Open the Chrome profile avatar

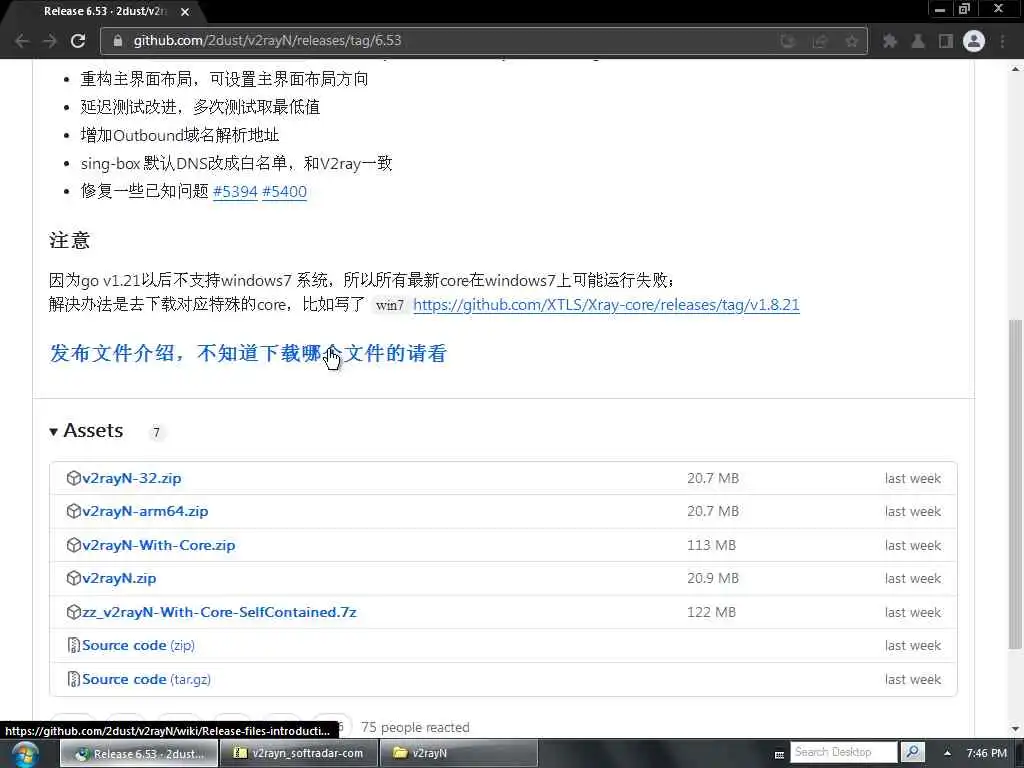tap(974, 41)
